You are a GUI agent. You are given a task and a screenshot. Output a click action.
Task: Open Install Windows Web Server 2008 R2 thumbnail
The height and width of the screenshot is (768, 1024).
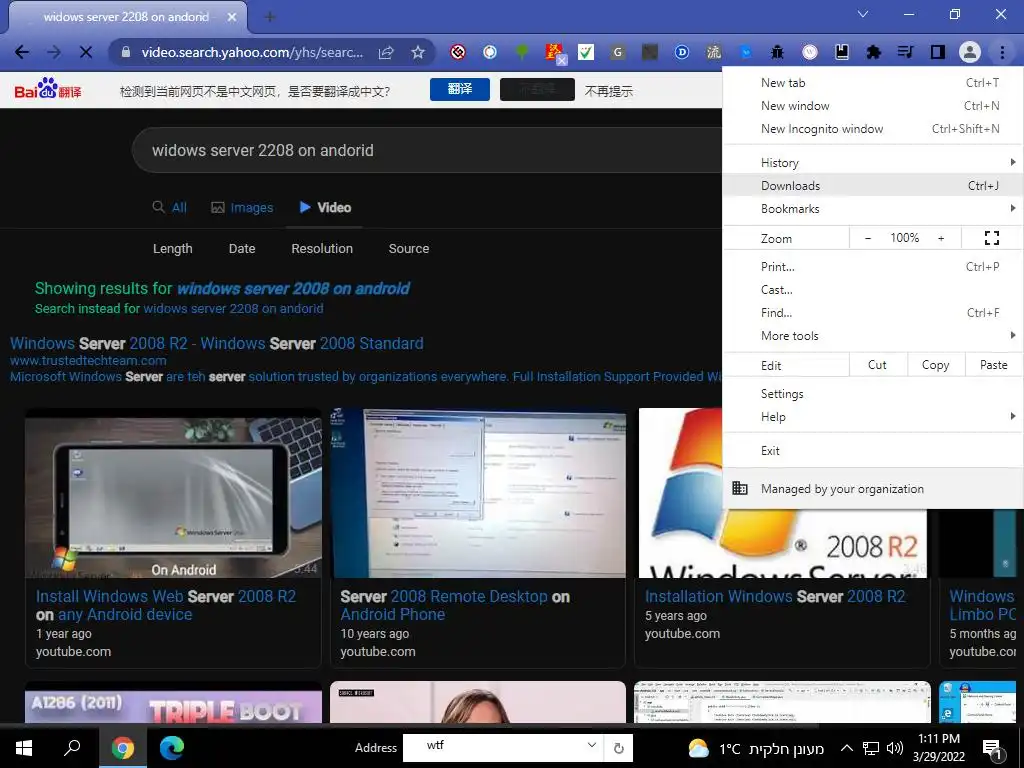pos(173,494)
